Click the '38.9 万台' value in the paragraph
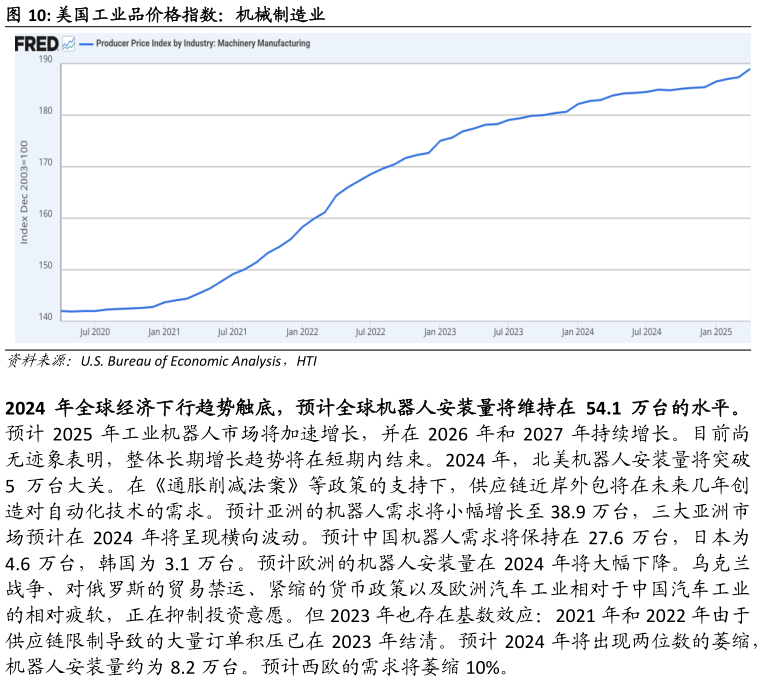The image size is (762, 682). coord(590,511)
